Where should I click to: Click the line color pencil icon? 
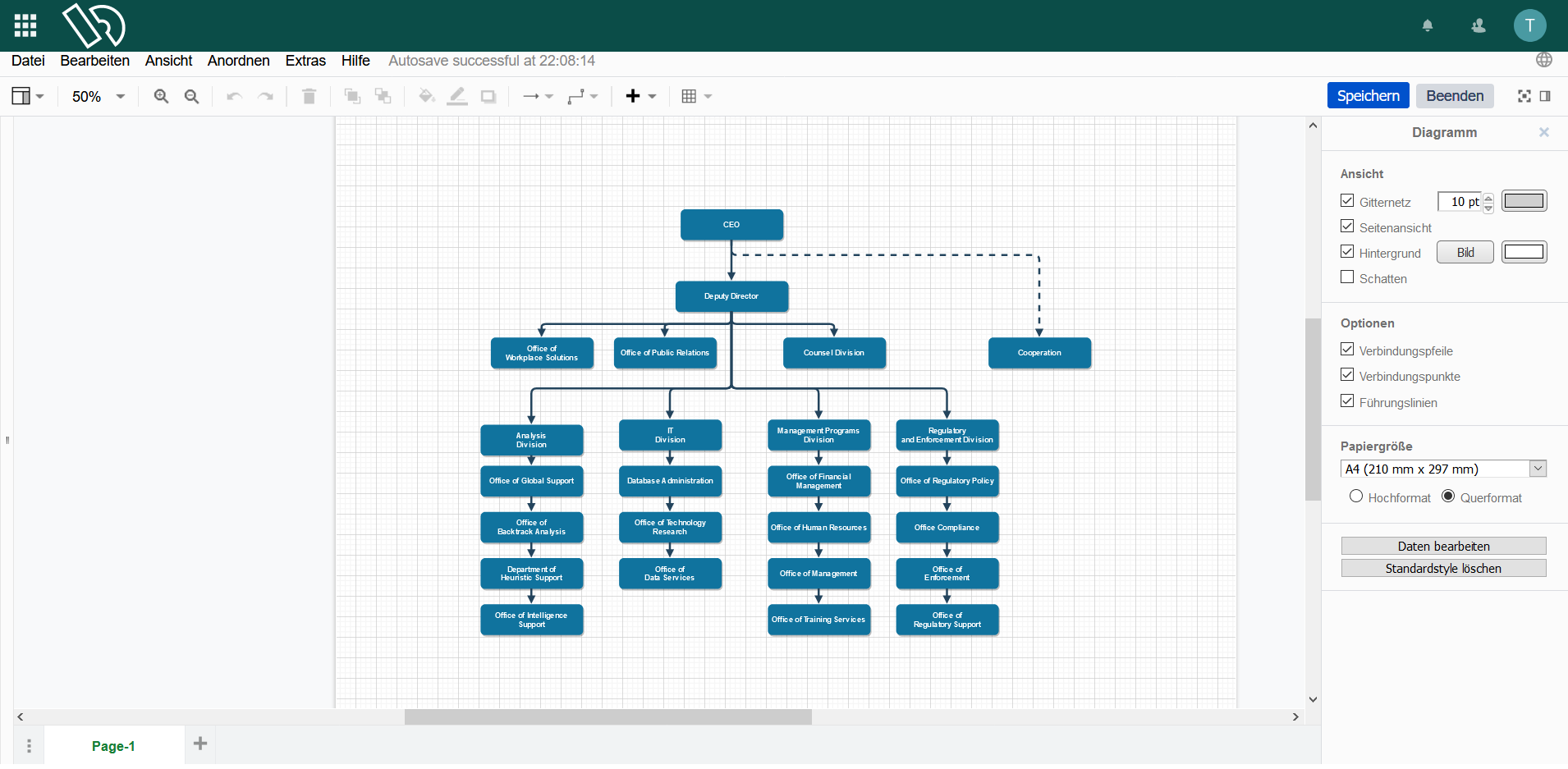click(457, 96)
